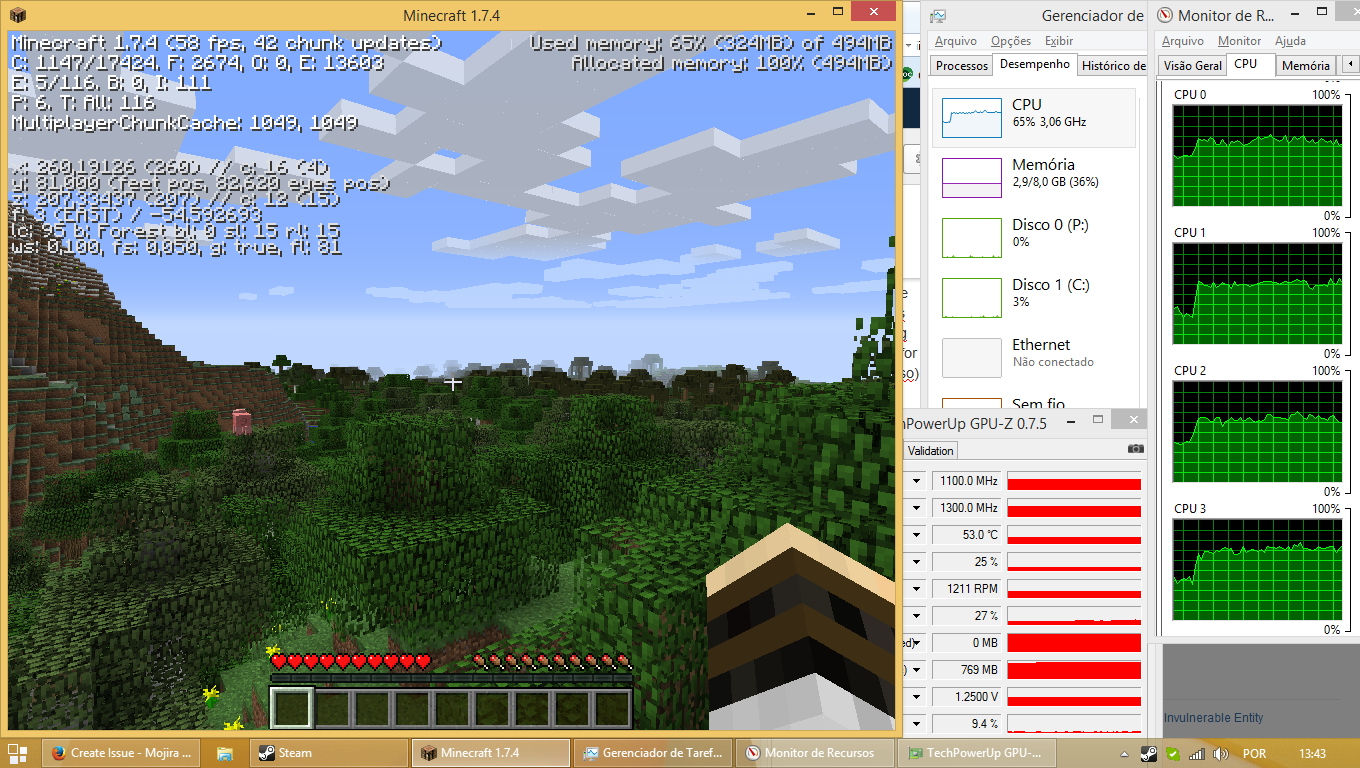Open dropdown beside 769 MB sensor
1360x768 pixels.
[916, 670]
